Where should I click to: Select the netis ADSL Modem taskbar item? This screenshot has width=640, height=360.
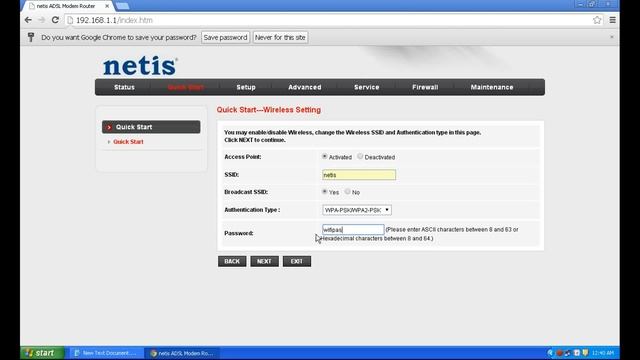[182, 353]
